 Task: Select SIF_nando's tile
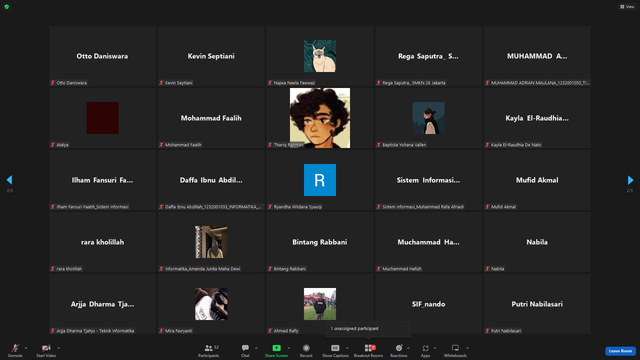[429, 304]
